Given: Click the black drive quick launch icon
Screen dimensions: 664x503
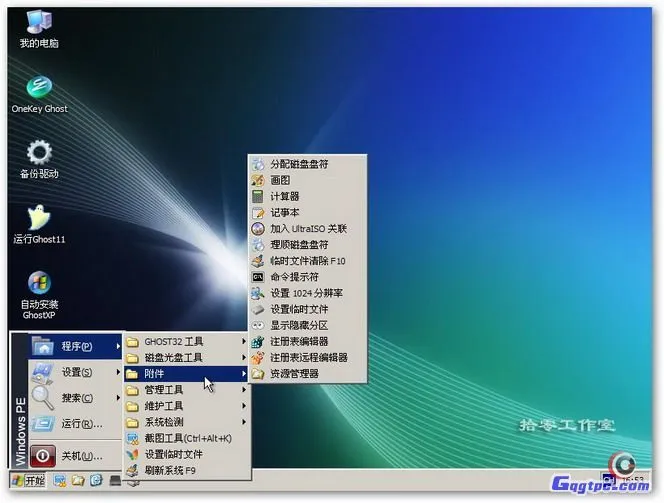Looking at the screenshot, I should pos(115,481).
